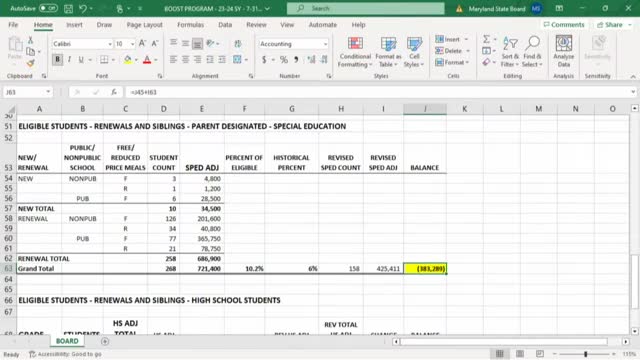This screenshot has width=640, height=360.
Task: Click the Search box in title bar
Action: tap(366, 8)
